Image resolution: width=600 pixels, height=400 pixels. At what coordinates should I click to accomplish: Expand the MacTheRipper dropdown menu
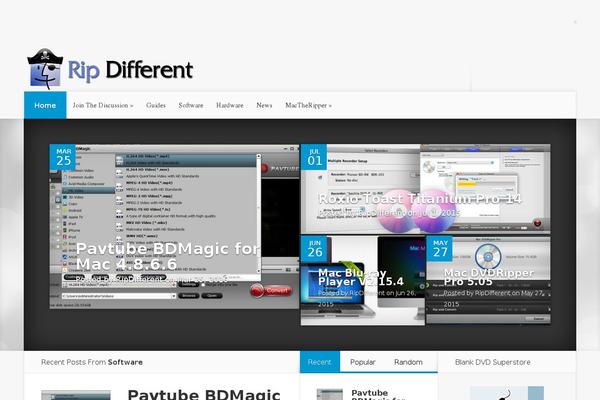[308, 105]
